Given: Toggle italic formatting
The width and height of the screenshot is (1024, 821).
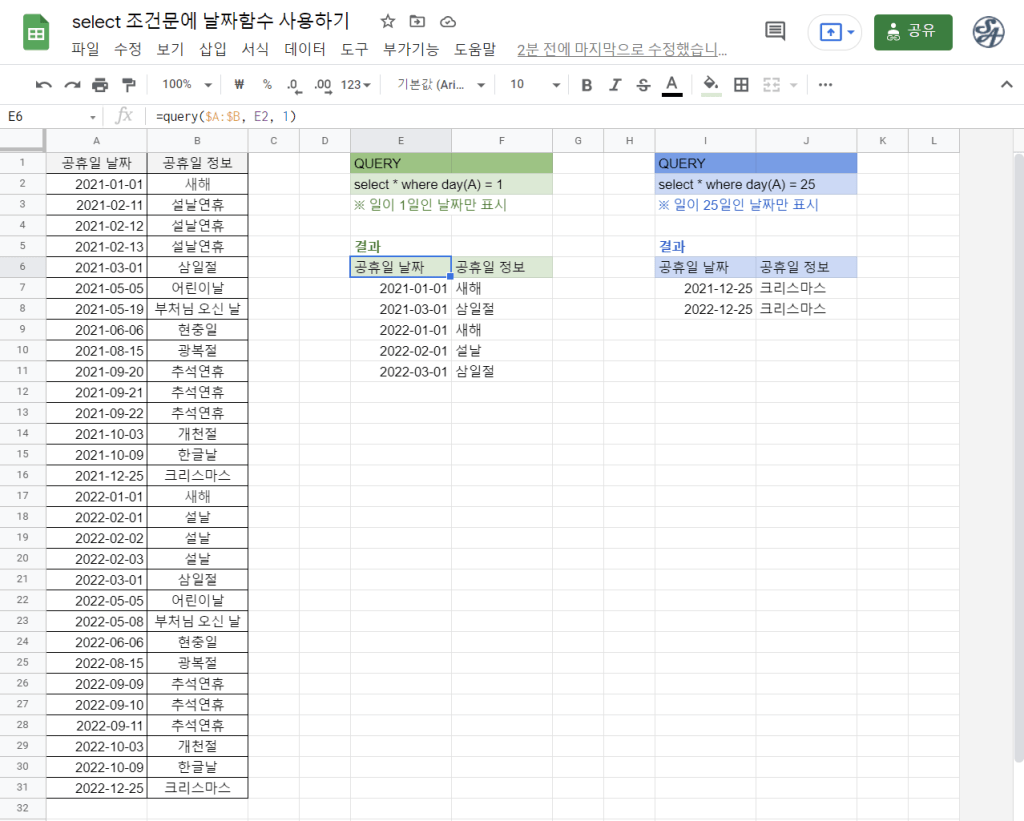Looking at the screenshot, I should pos(615,85).
